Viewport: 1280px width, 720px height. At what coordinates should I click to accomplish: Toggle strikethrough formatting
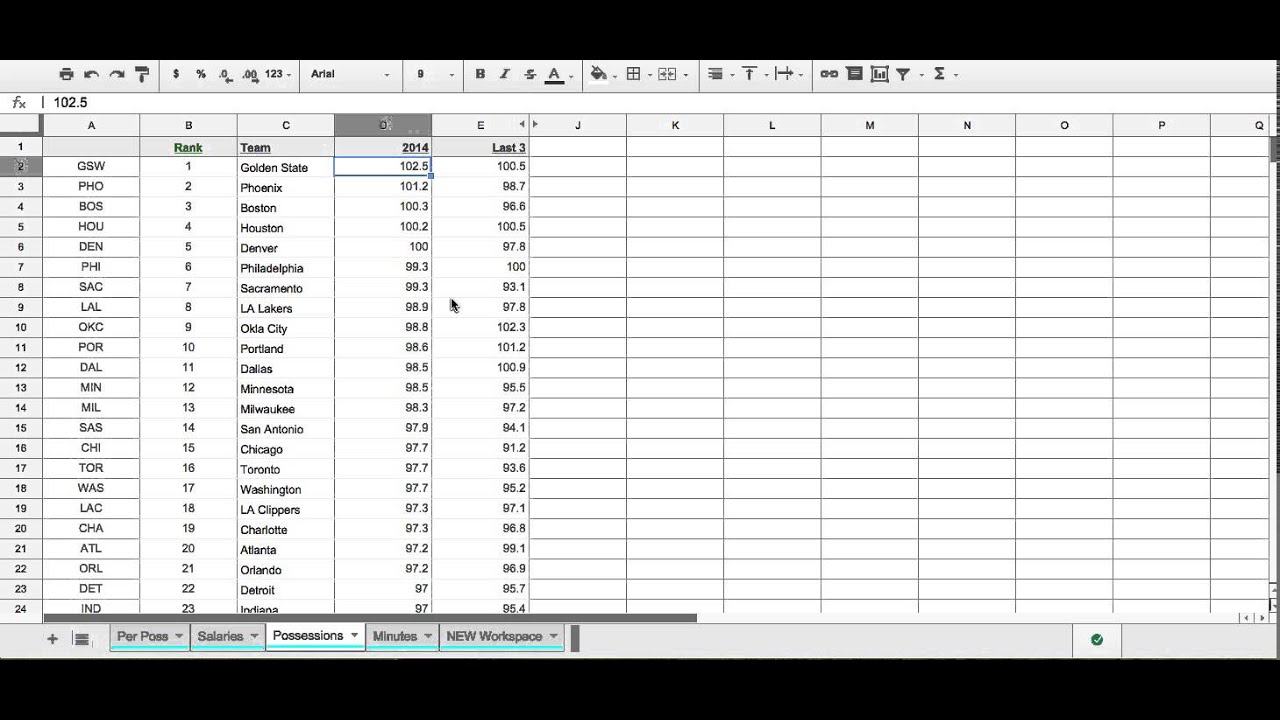(x=530, y=74)
